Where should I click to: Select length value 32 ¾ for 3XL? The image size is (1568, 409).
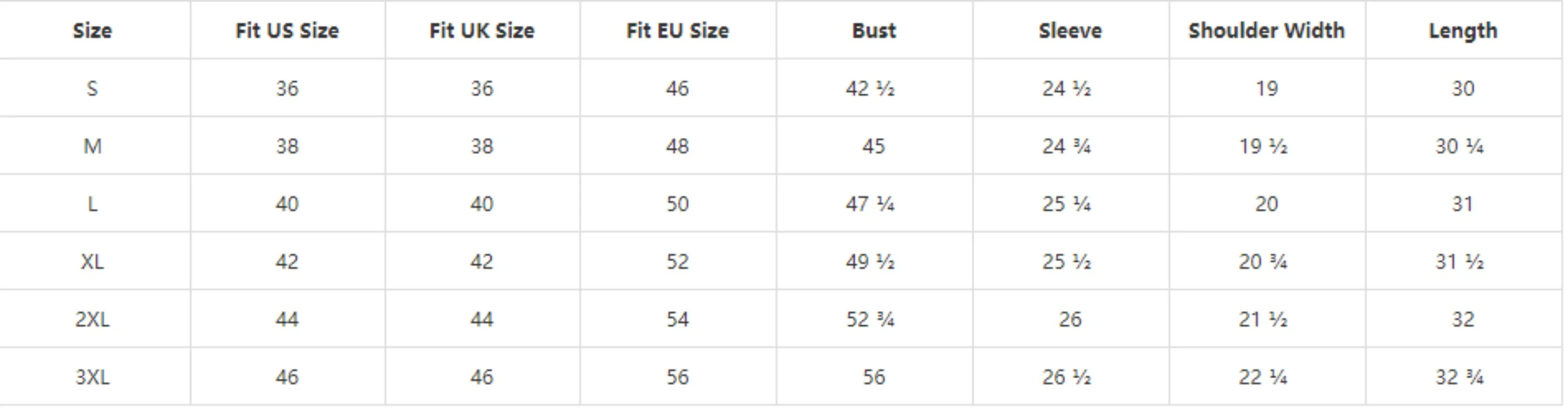[1460, 377]
